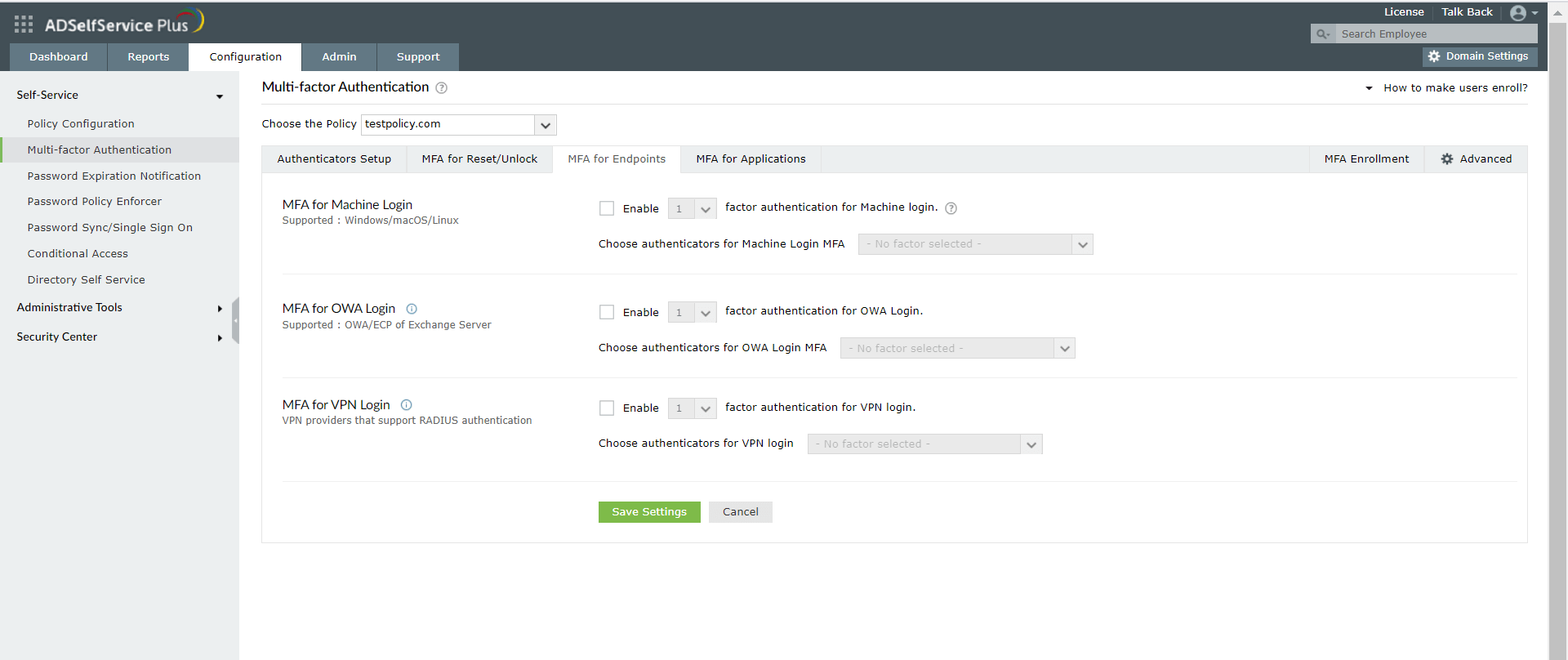Click help icon beside Multi-factor Authentication title

click(442, 88)
